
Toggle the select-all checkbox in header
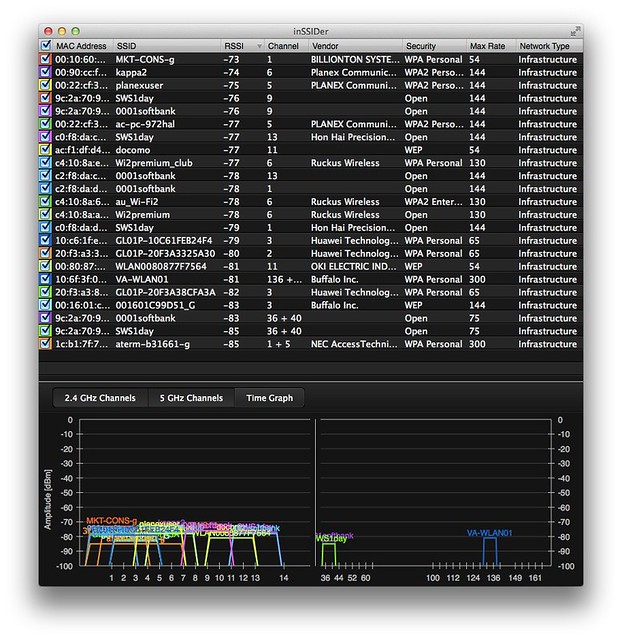tap(46, 45)
